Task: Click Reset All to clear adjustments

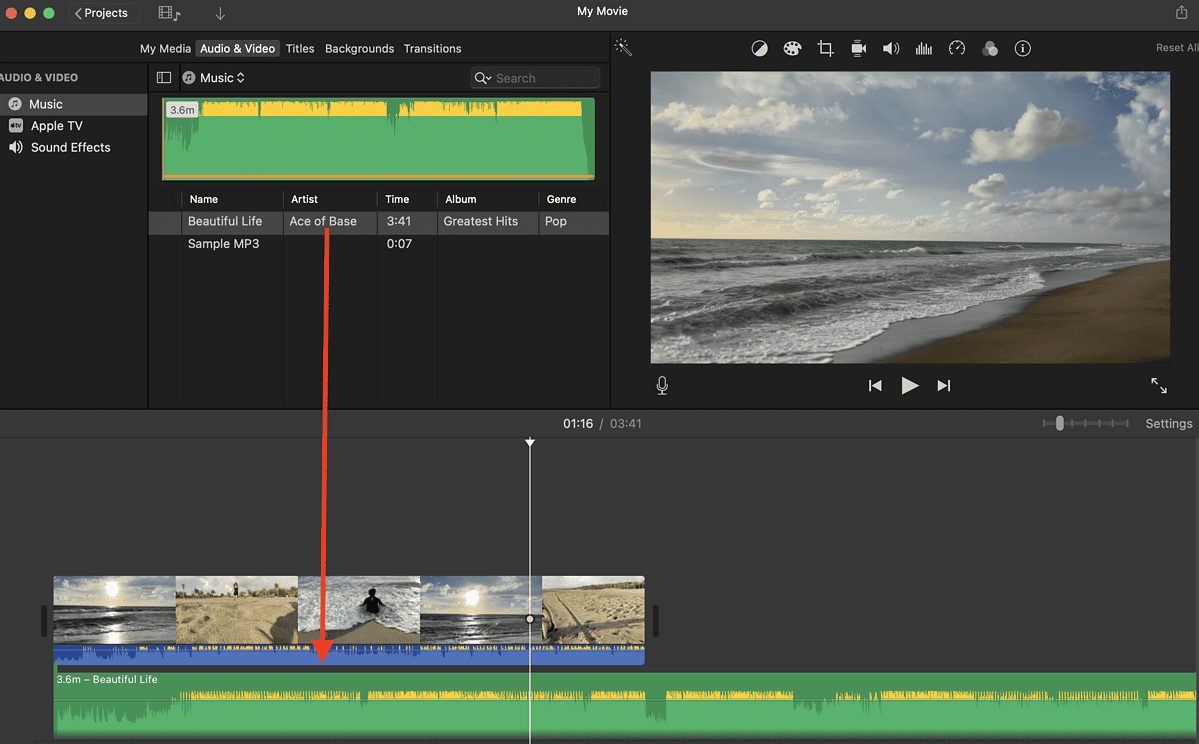Action: (1176, 47)
